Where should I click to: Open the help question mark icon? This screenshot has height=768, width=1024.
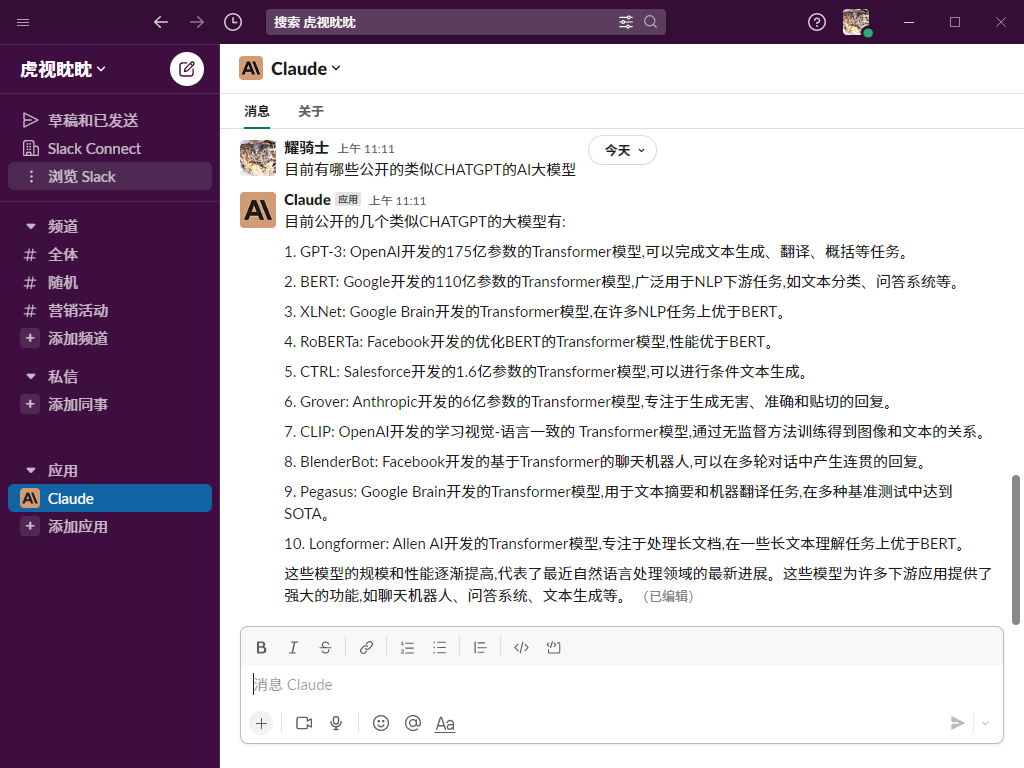816,22
